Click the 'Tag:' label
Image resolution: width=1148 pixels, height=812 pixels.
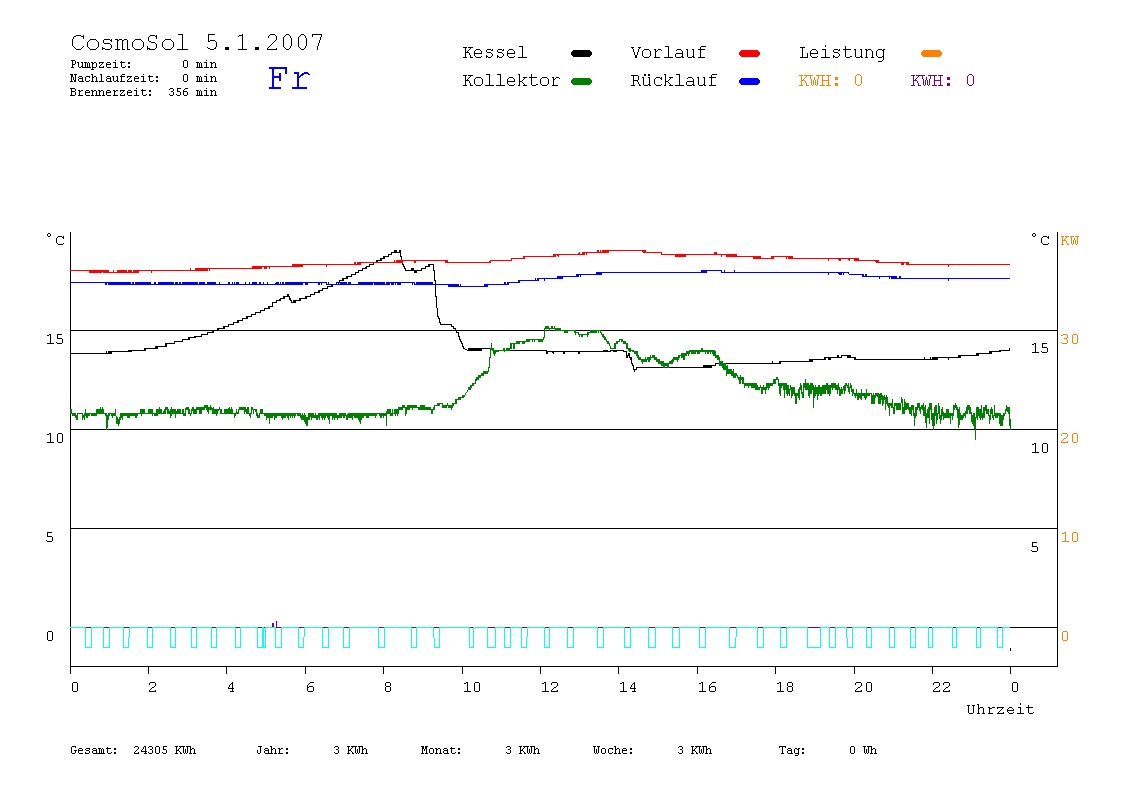click(791, 750)
